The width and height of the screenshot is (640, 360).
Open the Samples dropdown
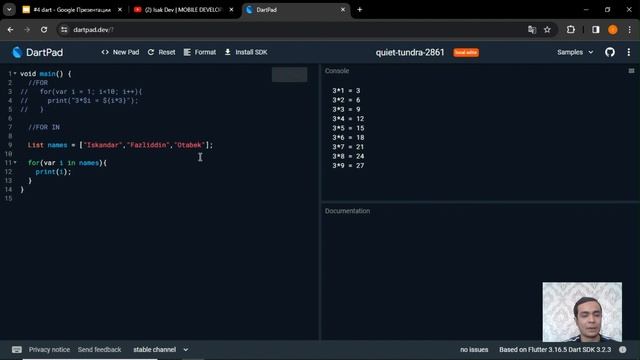pyautogui.click(x=575, y=52)
